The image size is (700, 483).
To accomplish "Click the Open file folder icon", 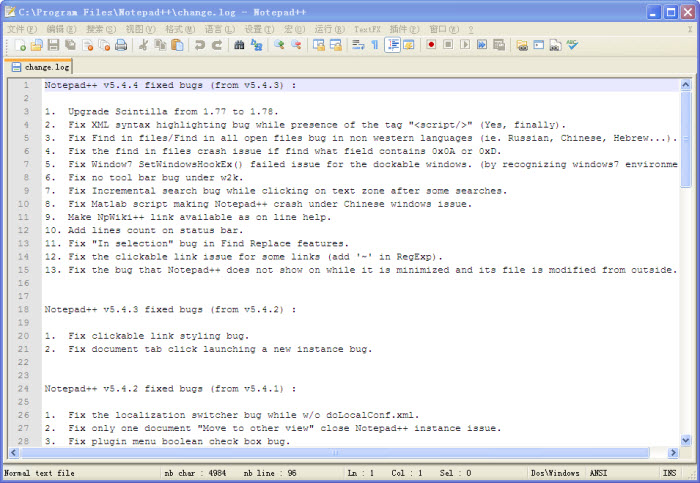I will click(37, 45).
